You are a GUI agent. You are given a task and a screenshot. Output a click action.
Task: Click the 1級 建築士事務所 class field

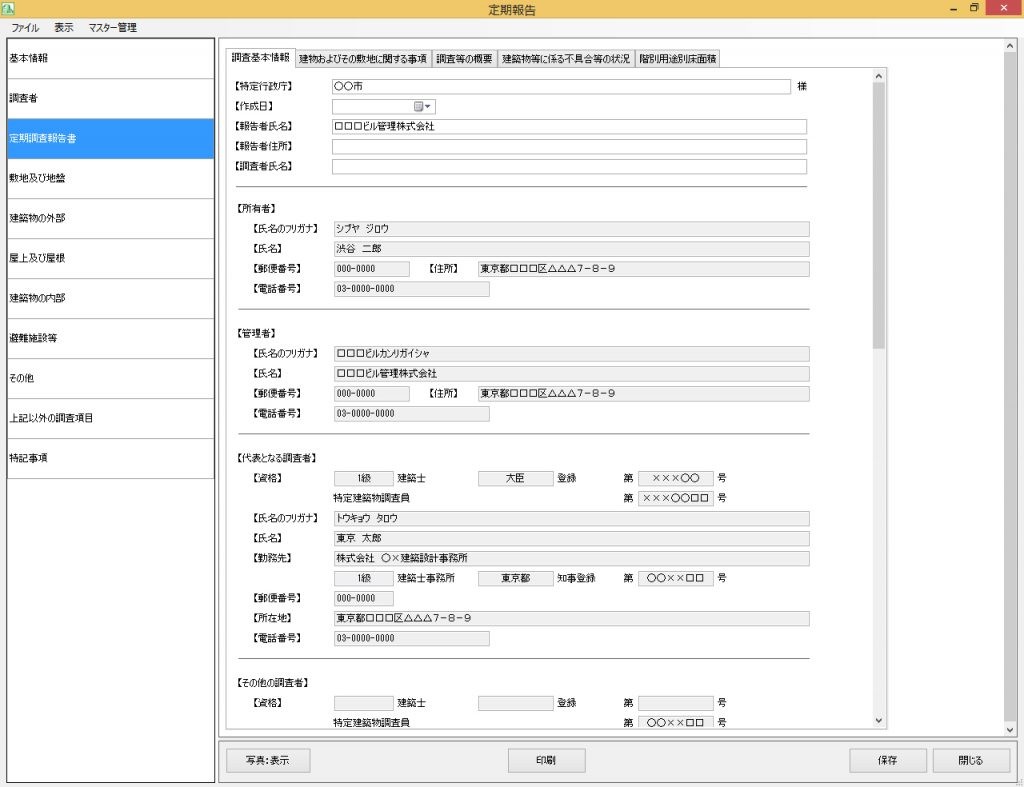click(x=364, y=579)
